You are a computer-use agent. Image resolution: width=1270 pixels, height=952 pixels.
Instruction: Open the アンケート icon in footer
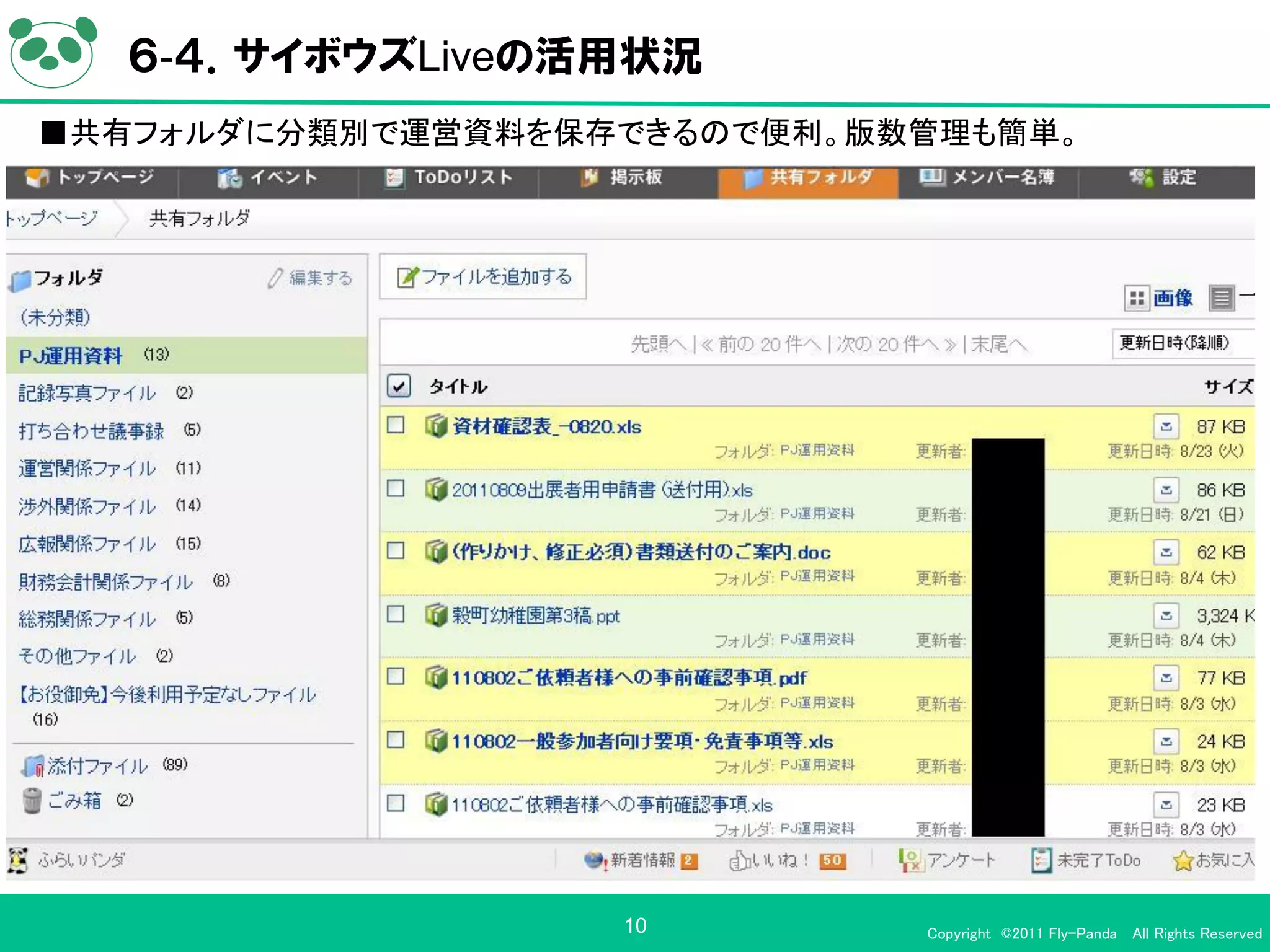(x=910, y=860)
